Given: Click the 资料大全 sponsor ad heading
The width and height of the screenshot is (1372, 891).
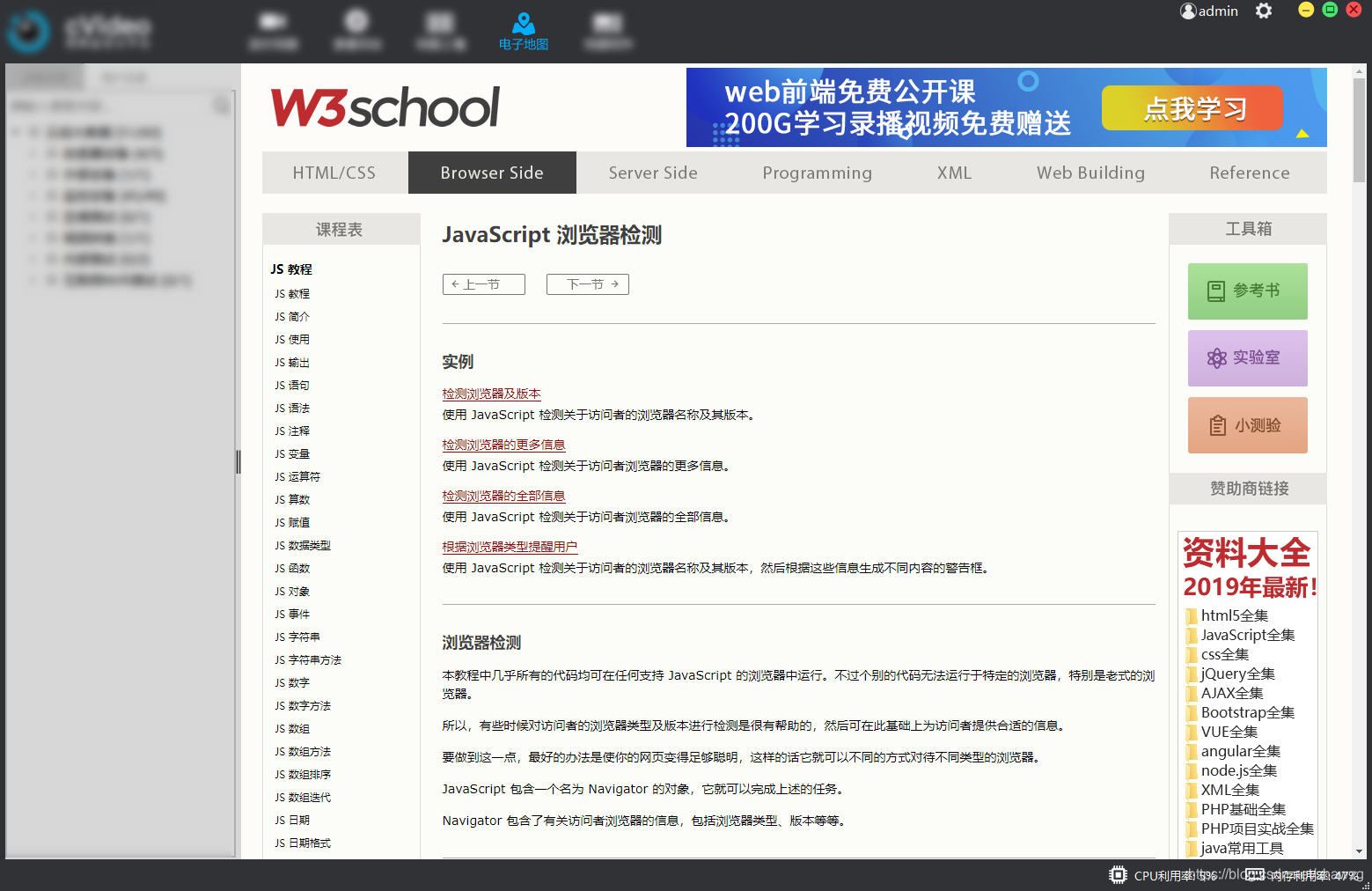Looking at the screenshot, I should click(1247, 553).
